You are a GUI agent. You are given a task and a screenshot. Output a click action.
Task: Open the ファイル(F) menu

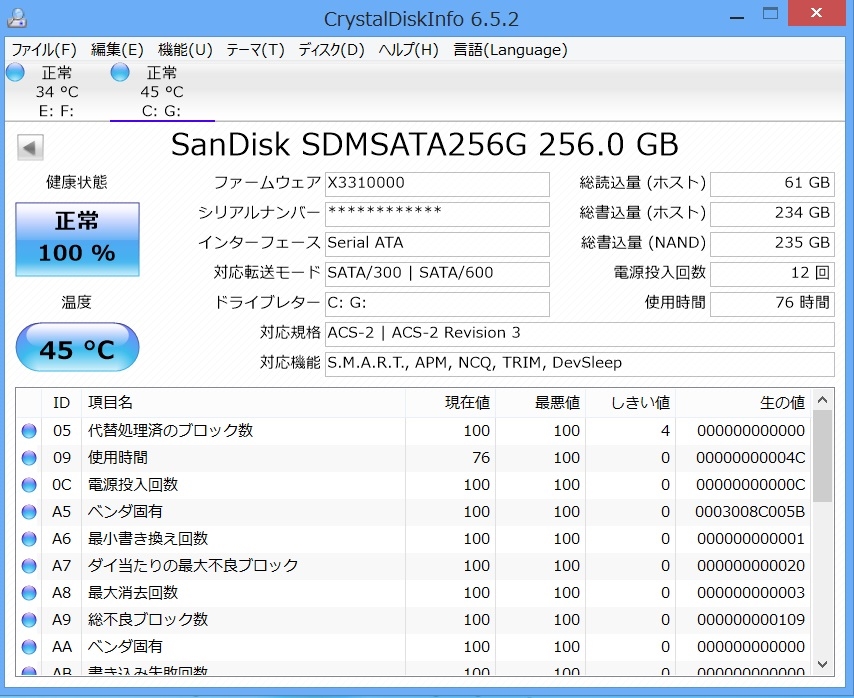point(44,50)
